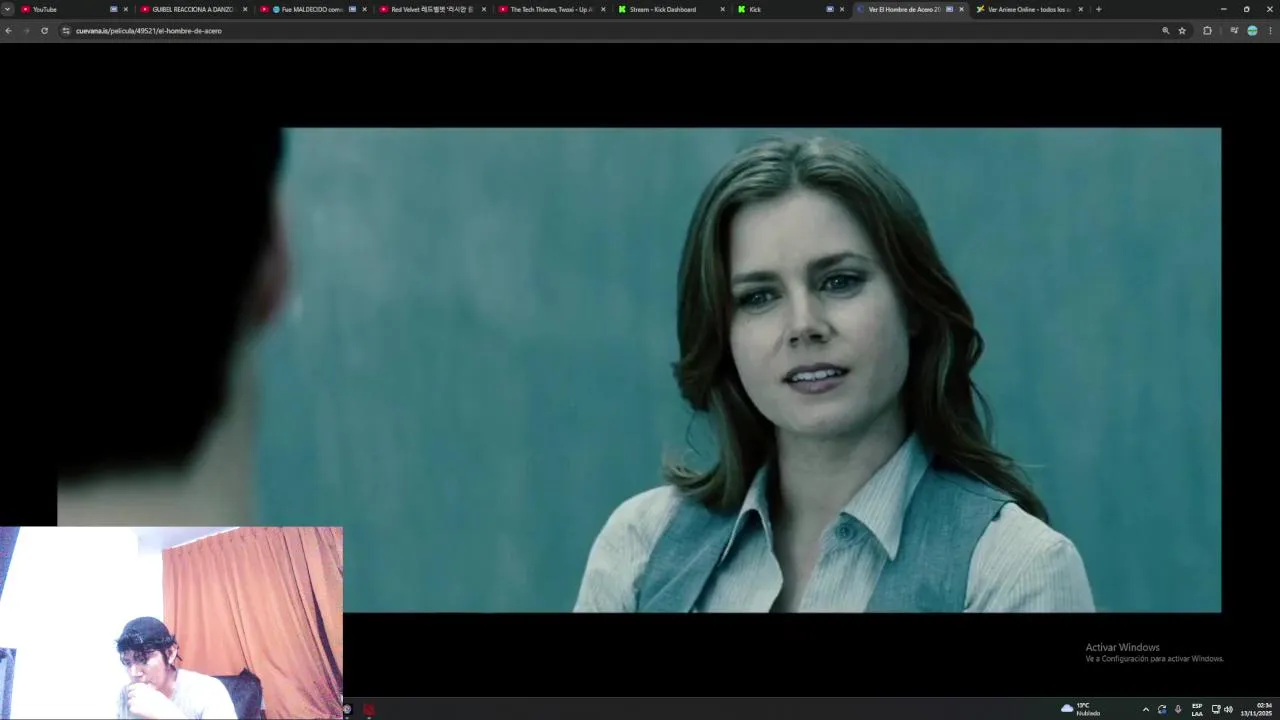Switch to the YouTube tab
Image resolution: width=1280 pixels, height=720 pixels.
75,9
